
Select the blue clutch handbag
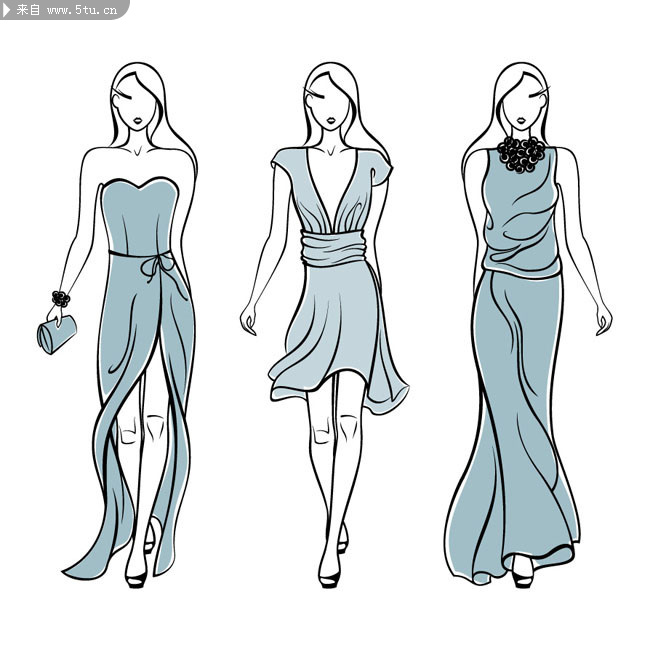point(51,336)
